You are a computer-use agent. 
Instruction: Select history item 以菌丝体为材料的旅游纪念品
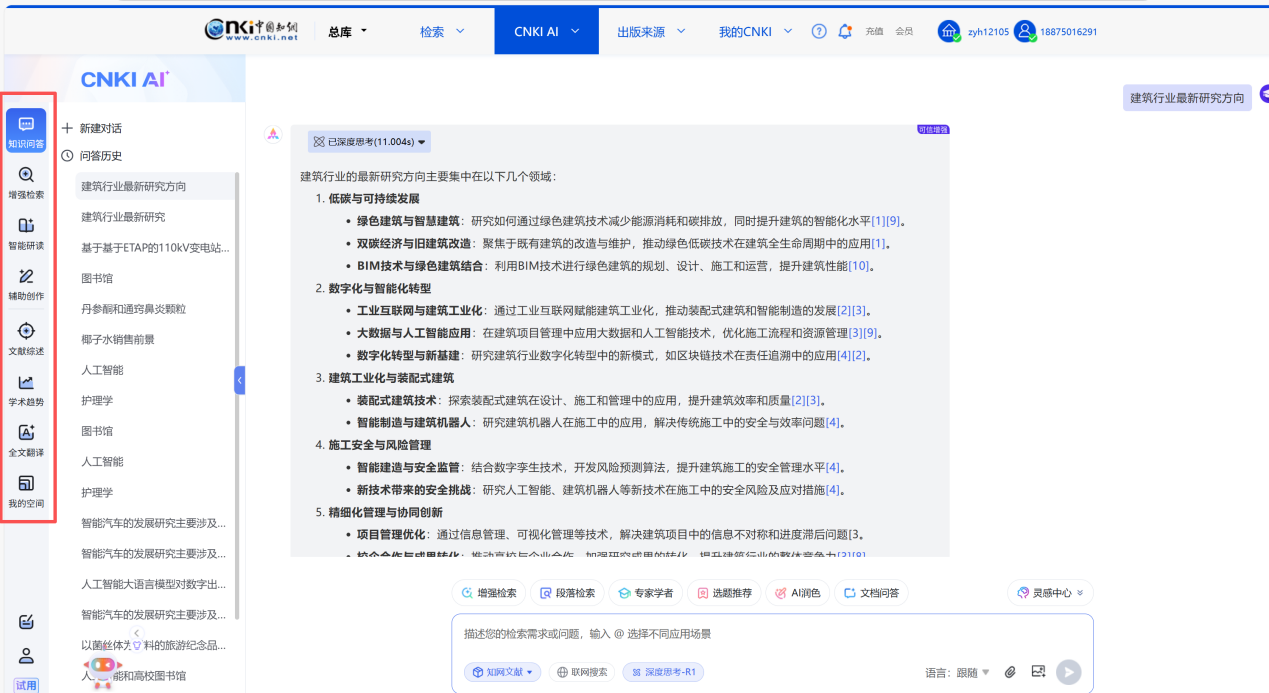(155, 645)
